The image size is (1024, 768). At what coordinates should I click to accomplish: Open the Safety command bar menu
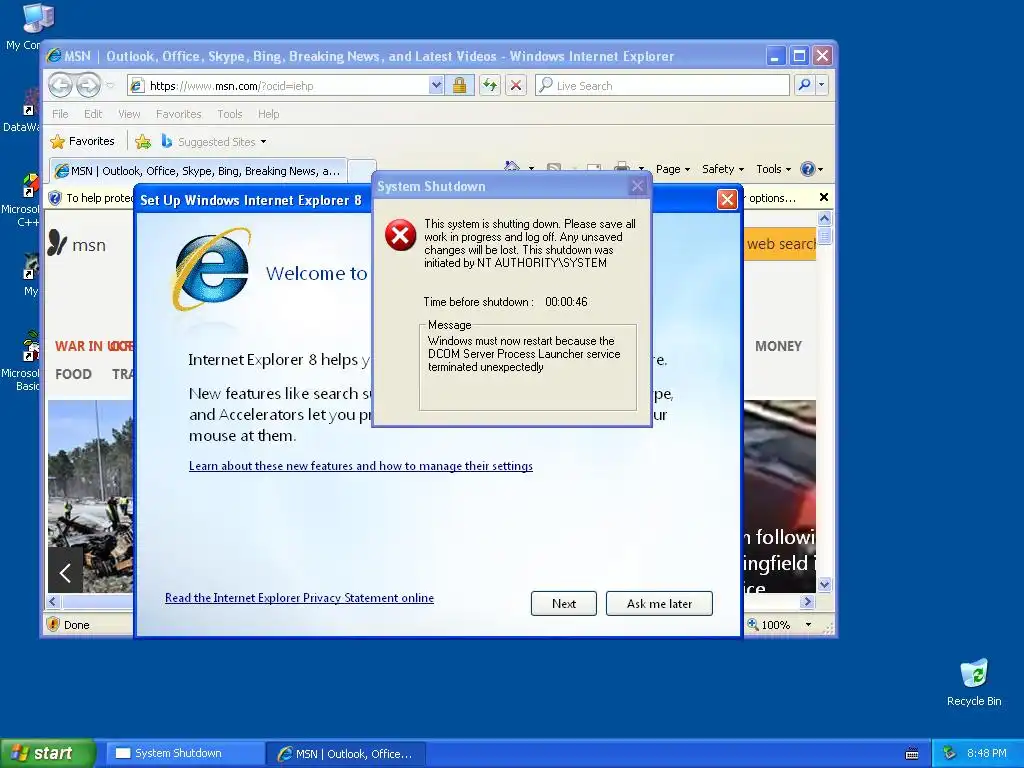point(722,169)
